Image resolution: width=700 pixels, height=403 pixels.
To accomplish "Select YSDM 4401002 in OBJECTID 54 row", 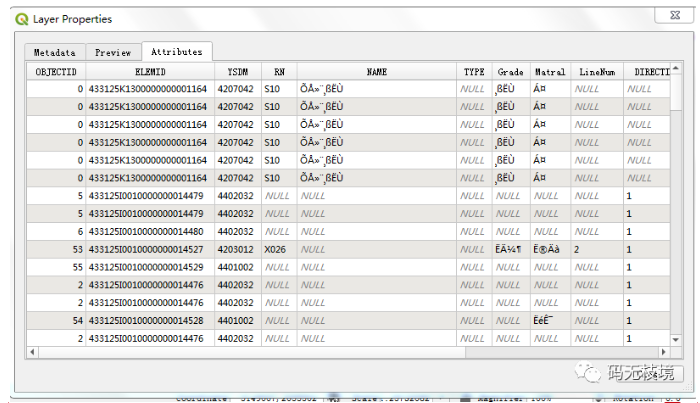I will point(238,320).
